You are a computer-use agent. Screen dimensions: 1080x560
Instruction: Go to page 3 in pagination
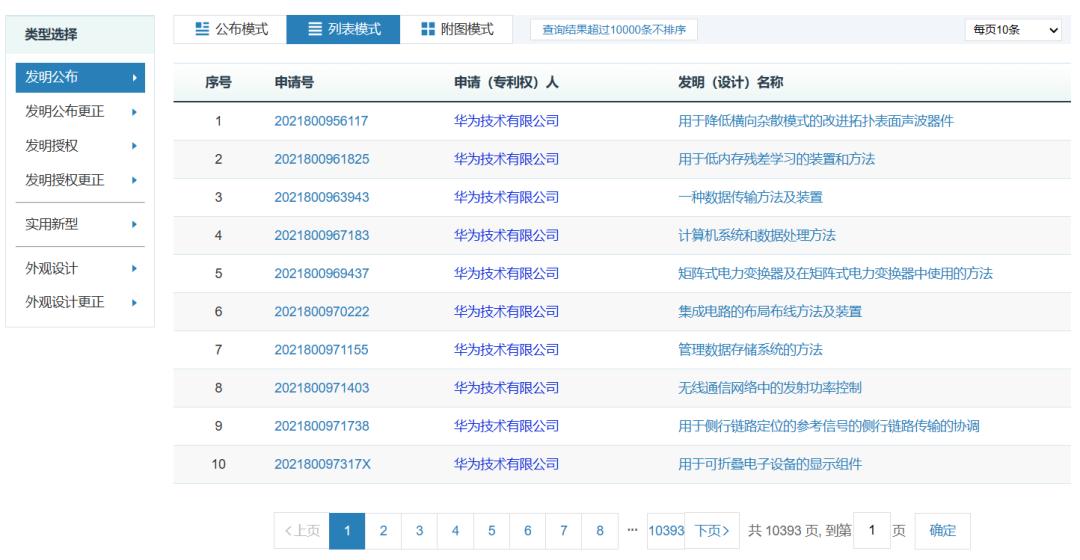tap(419, 530)
